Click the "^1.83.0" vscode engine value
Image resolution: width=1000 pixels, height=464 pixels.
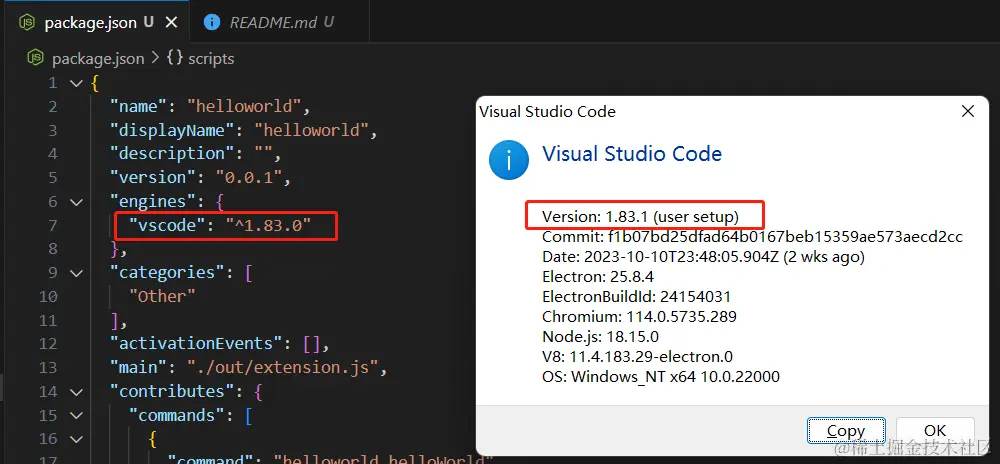pyautogui.click(x=268, y=225)
